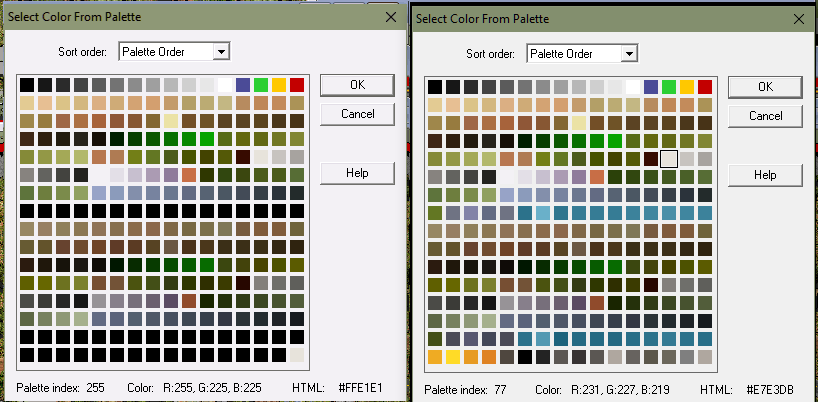Close the left Select Color From Palette window

390,16
